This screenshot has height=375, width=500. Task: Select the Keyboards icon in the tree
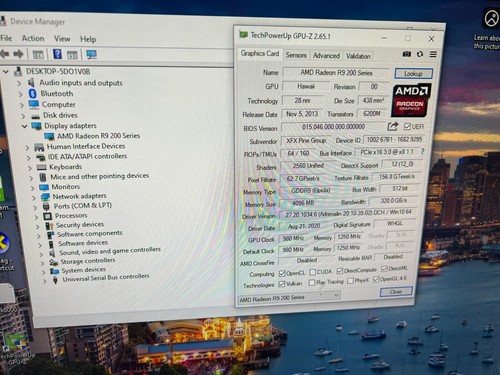point(42,167)
